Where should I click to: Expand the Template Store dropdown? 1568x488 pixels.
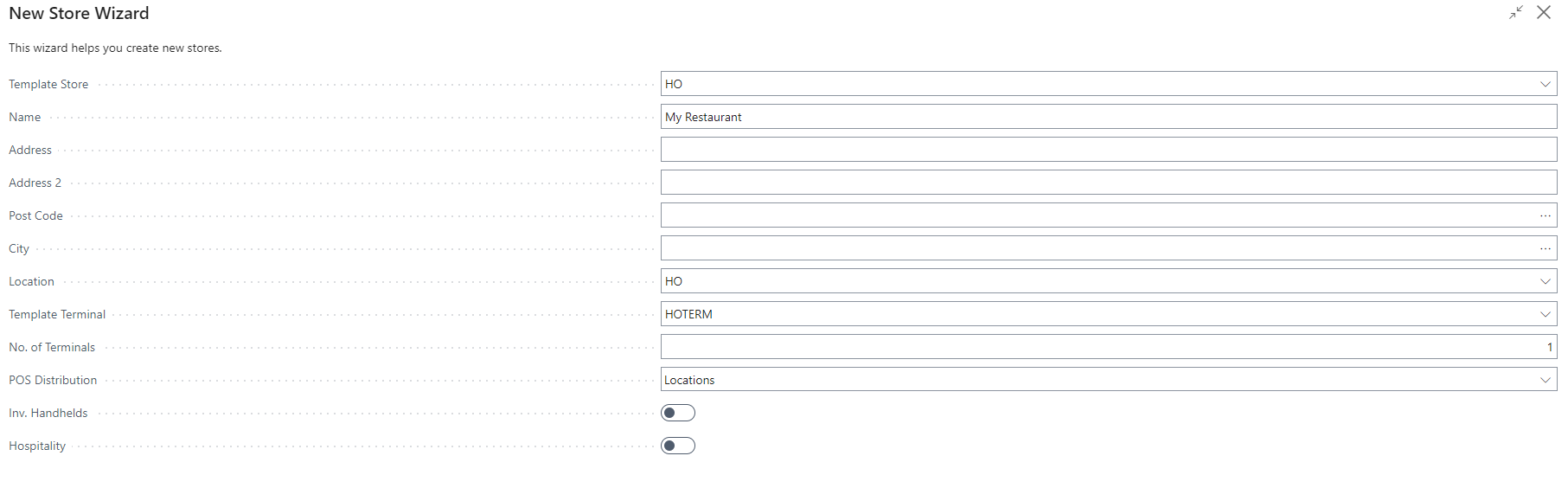click(1546, 84)
